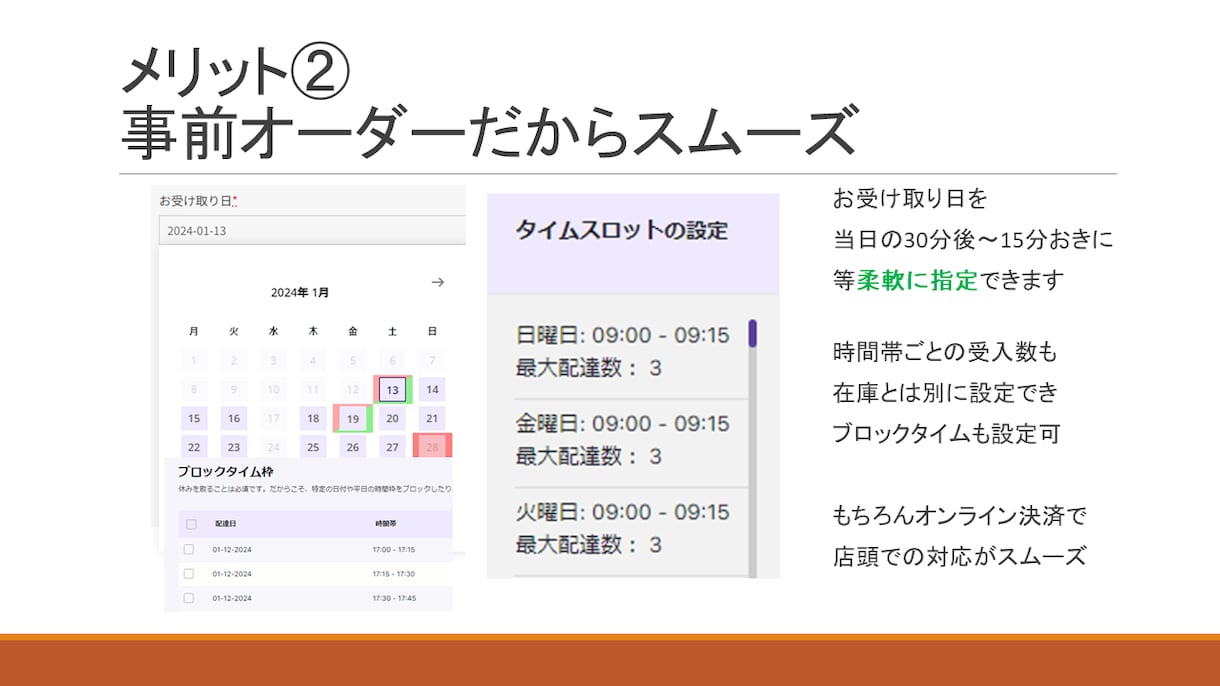The height and width of the screenshot is (686, 1220).
Task: Click the ブロックタイム枠 heading
Action: (x=225, y=471)
